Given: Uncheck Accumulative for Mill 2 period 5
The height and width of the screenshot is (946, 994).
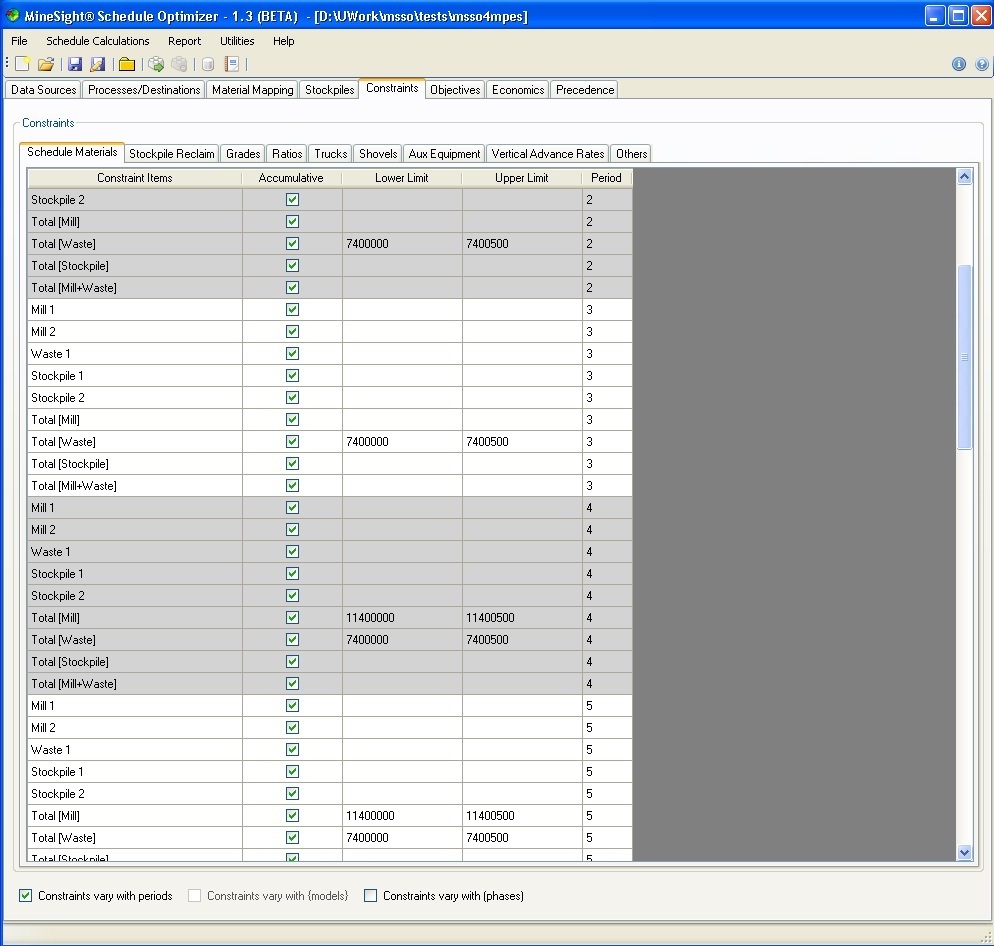Looking at the screenshot, I should [x=292, y=727].
